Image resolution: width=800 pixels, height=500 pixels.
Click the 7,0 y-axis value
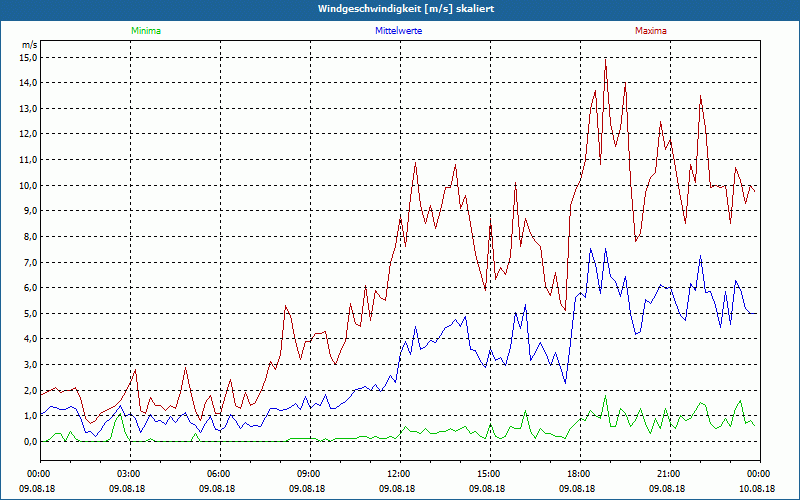pos(30,262)
